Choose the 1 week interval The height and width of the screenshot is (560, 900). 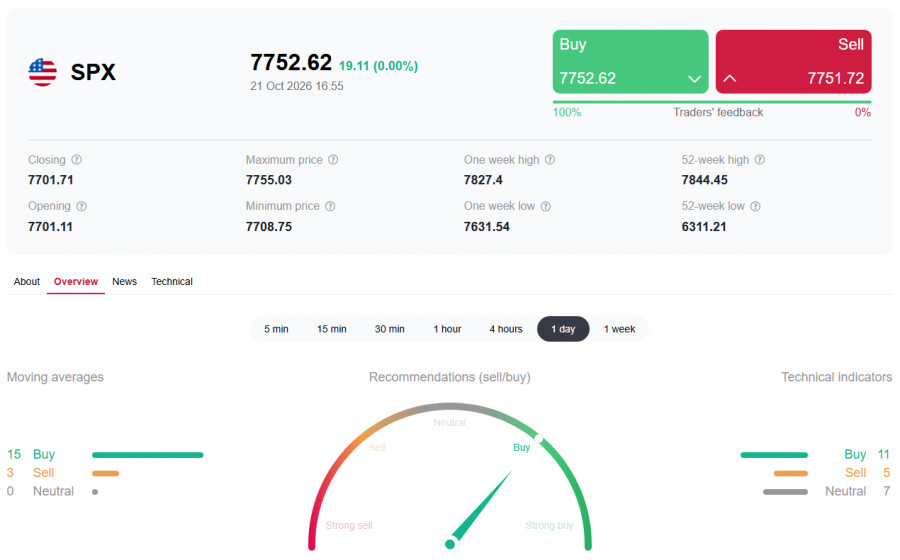pyautogui.click(x=619, y=329)
